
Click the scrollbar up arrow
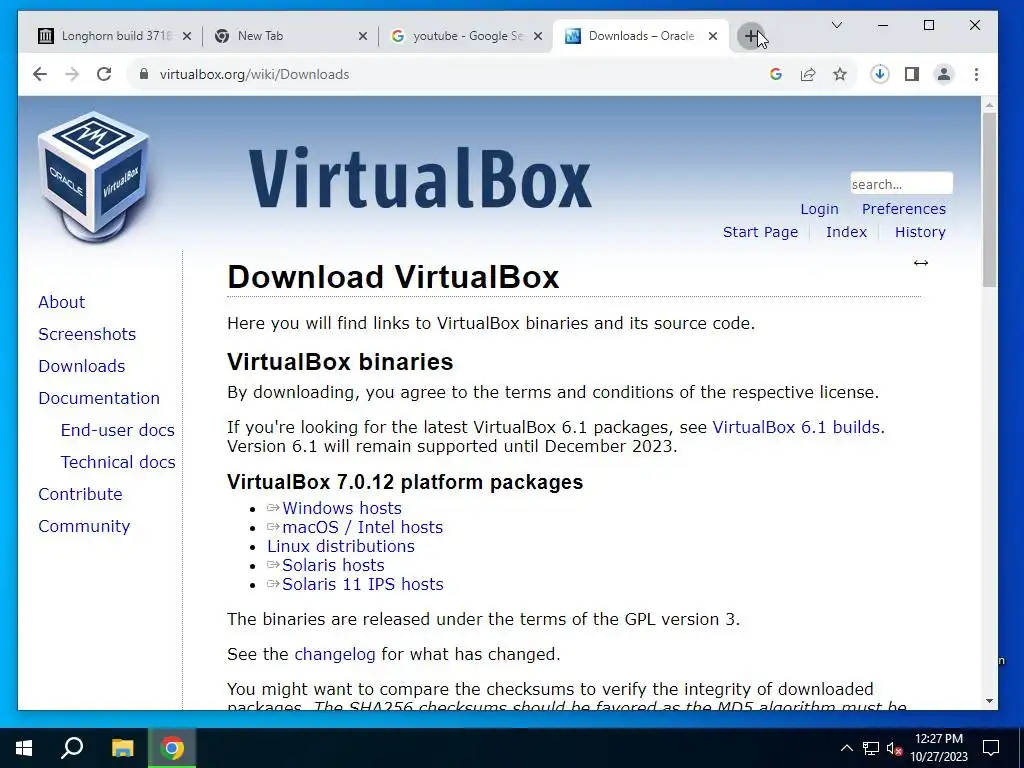[x=989, y=104]
